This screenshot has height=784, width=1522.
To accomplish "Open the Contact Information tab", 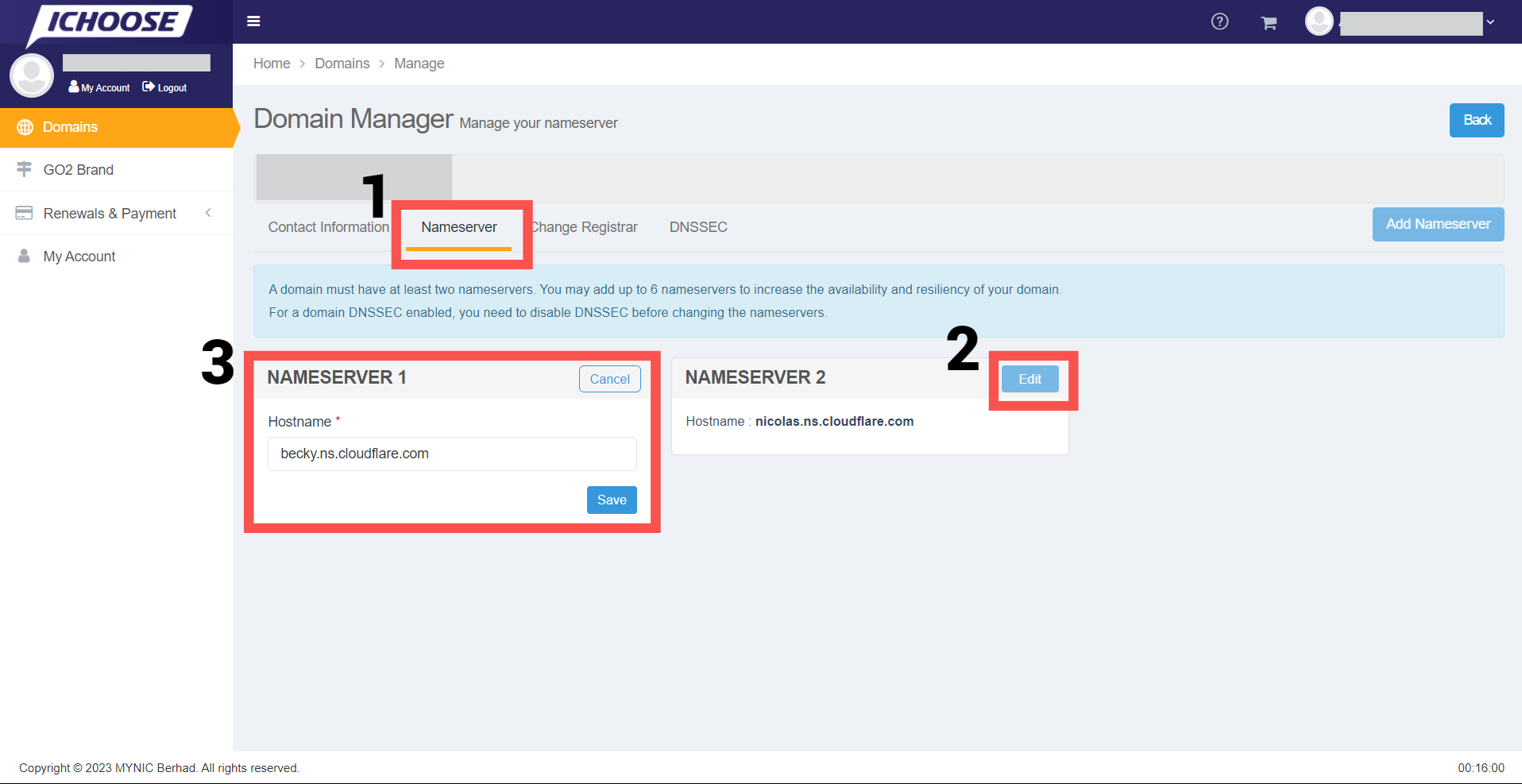I will [x=328, y=227].
